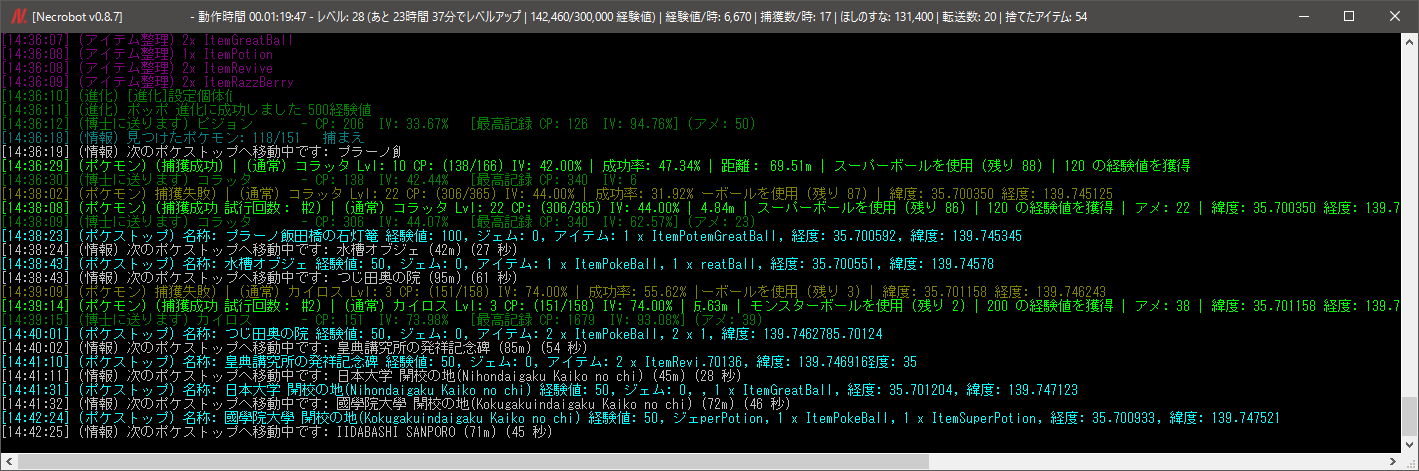
Task: Minimize the Necrobot console window
Action: point(1303,17)
